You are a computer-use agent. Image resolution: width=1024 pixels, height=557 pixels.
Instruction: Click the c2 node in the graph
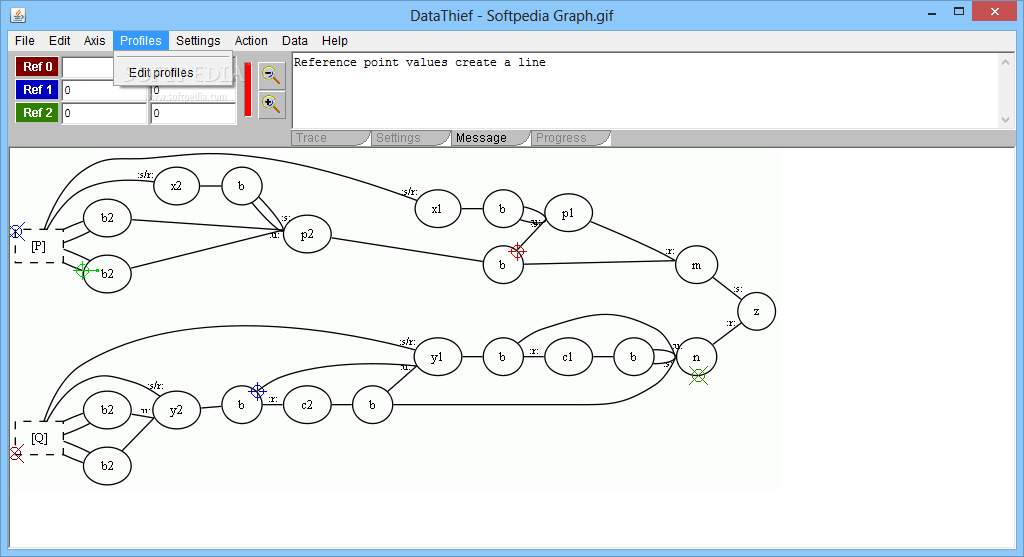click(x=307, y=405)
